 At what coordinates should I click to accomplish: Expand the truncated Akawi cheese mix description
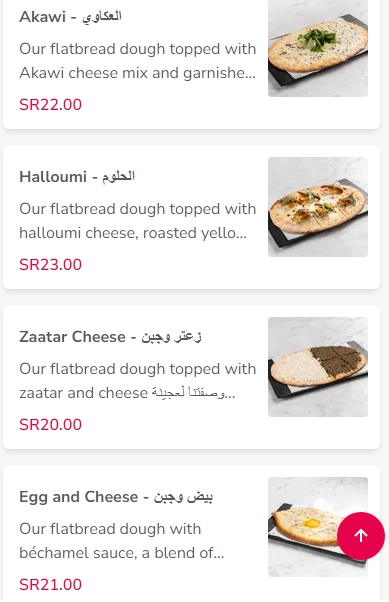[137, 61]
